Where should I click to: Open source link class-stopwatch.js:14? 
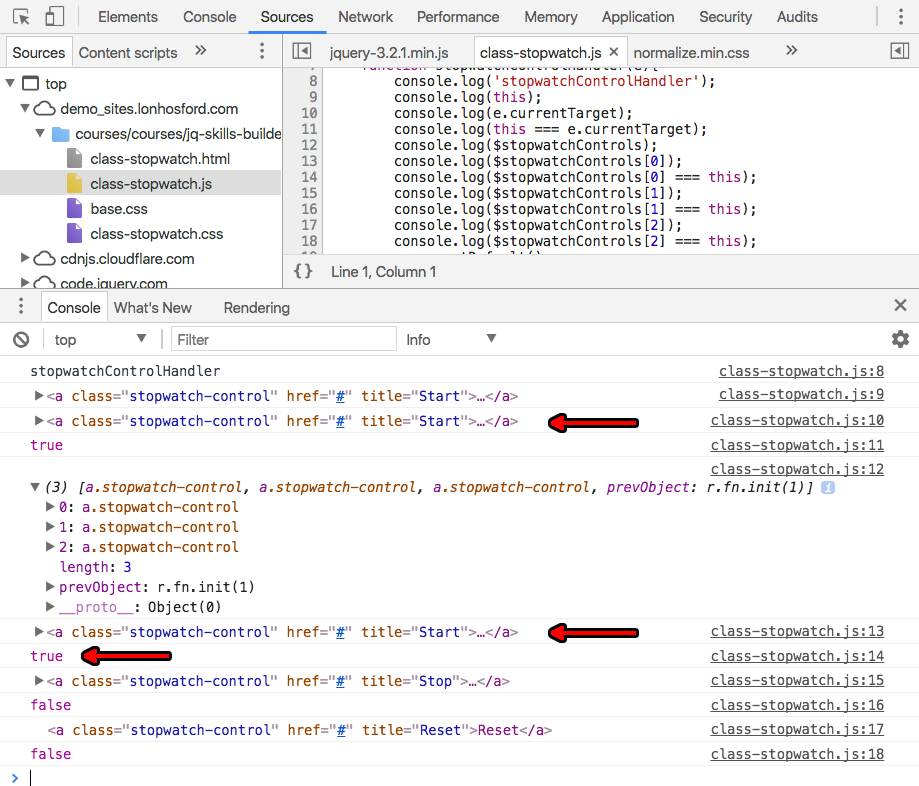click(x=797, y=656)
